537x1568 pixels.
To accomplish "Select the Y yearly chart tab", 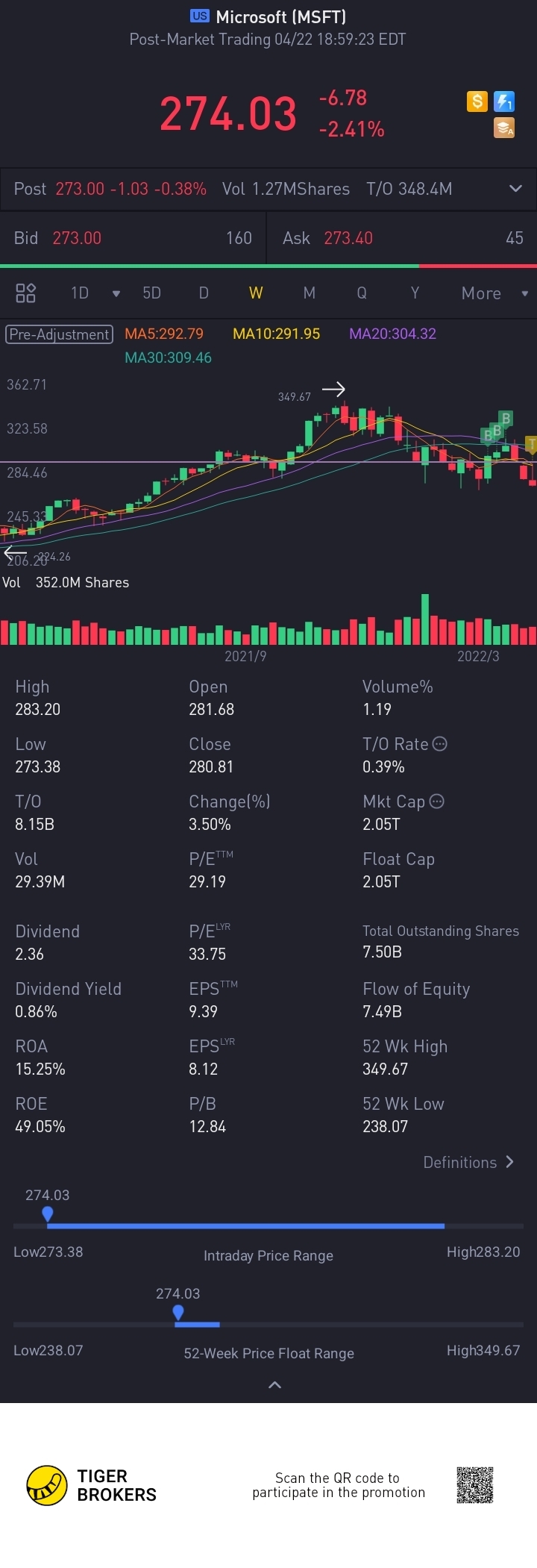I will 415,293.
